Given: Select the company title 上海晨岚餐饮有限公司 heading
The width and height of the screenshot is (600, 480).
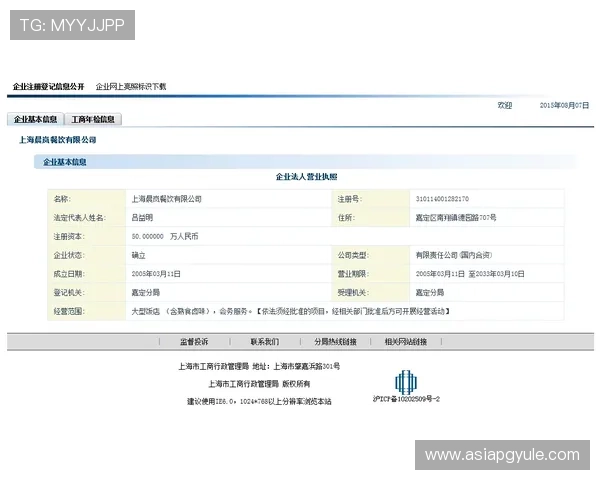Looking at the screenshot, I should point(58,140).
